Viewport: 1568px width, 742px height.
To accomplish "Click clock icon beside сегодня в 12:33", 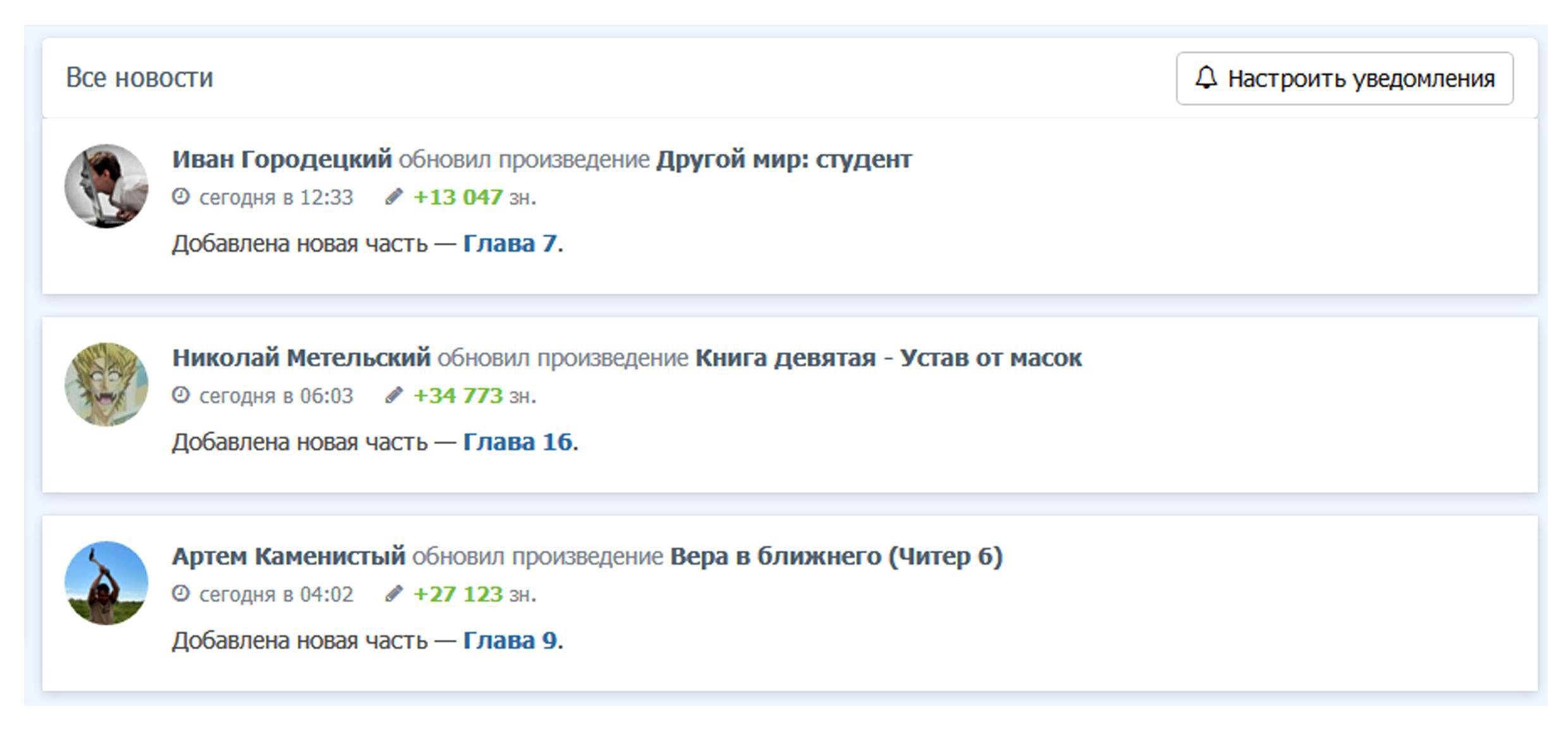I will (x=181, y=196).
